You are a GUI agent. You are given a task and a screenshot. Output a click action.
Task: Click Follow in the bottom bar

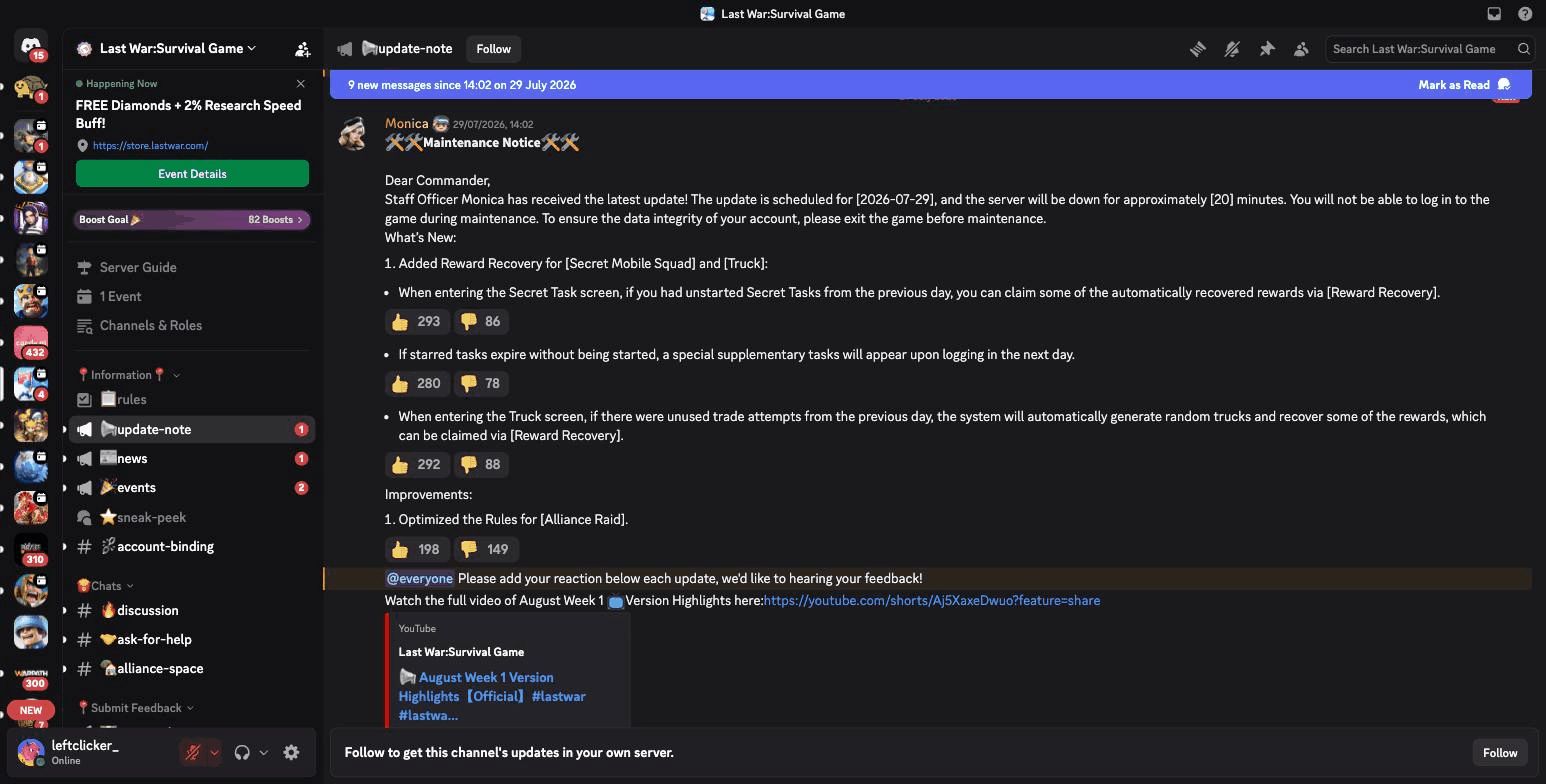[1499, 753]
